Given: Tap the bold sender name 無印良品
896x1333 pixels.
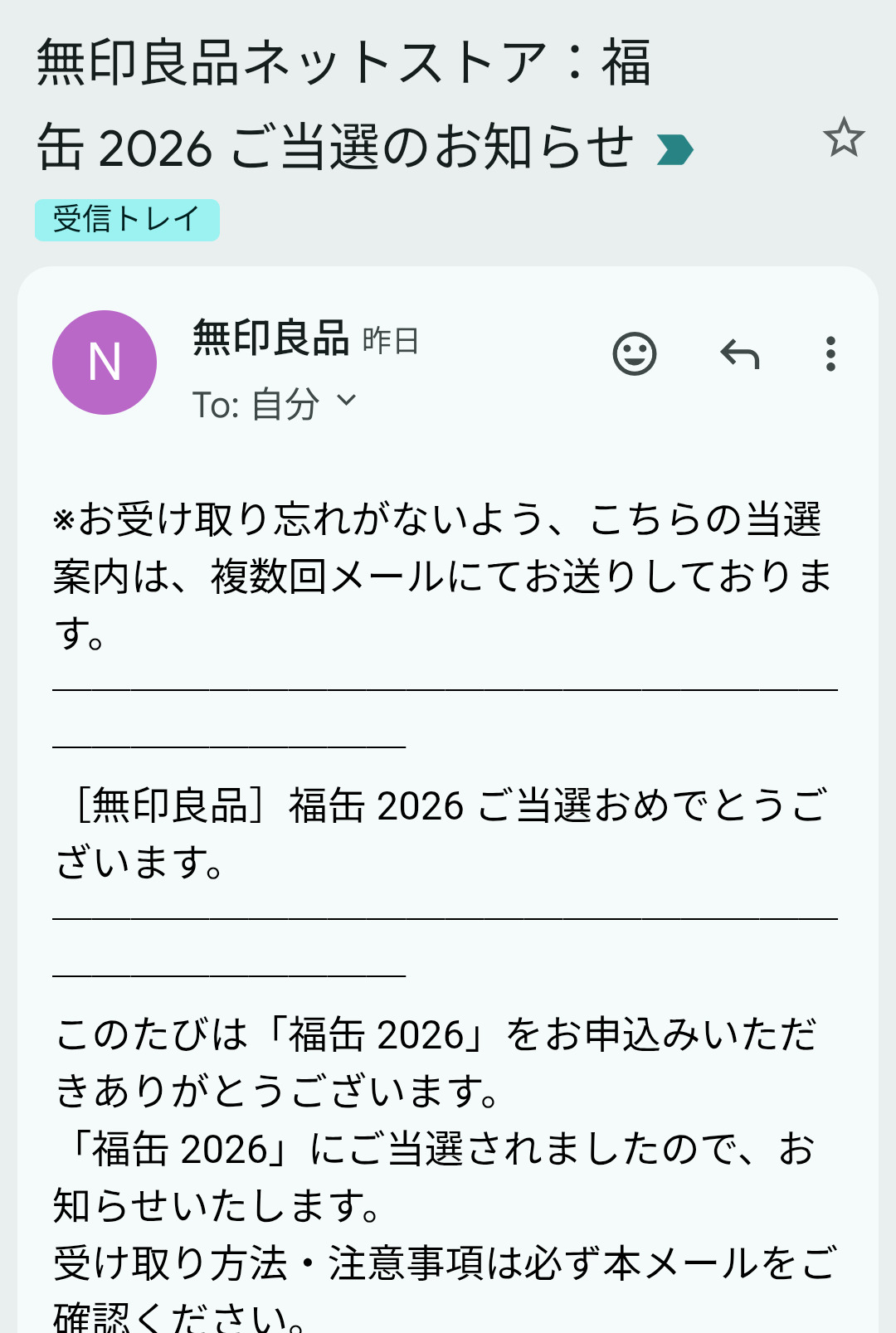Looking at the screenshot, I should coord(270,338).
